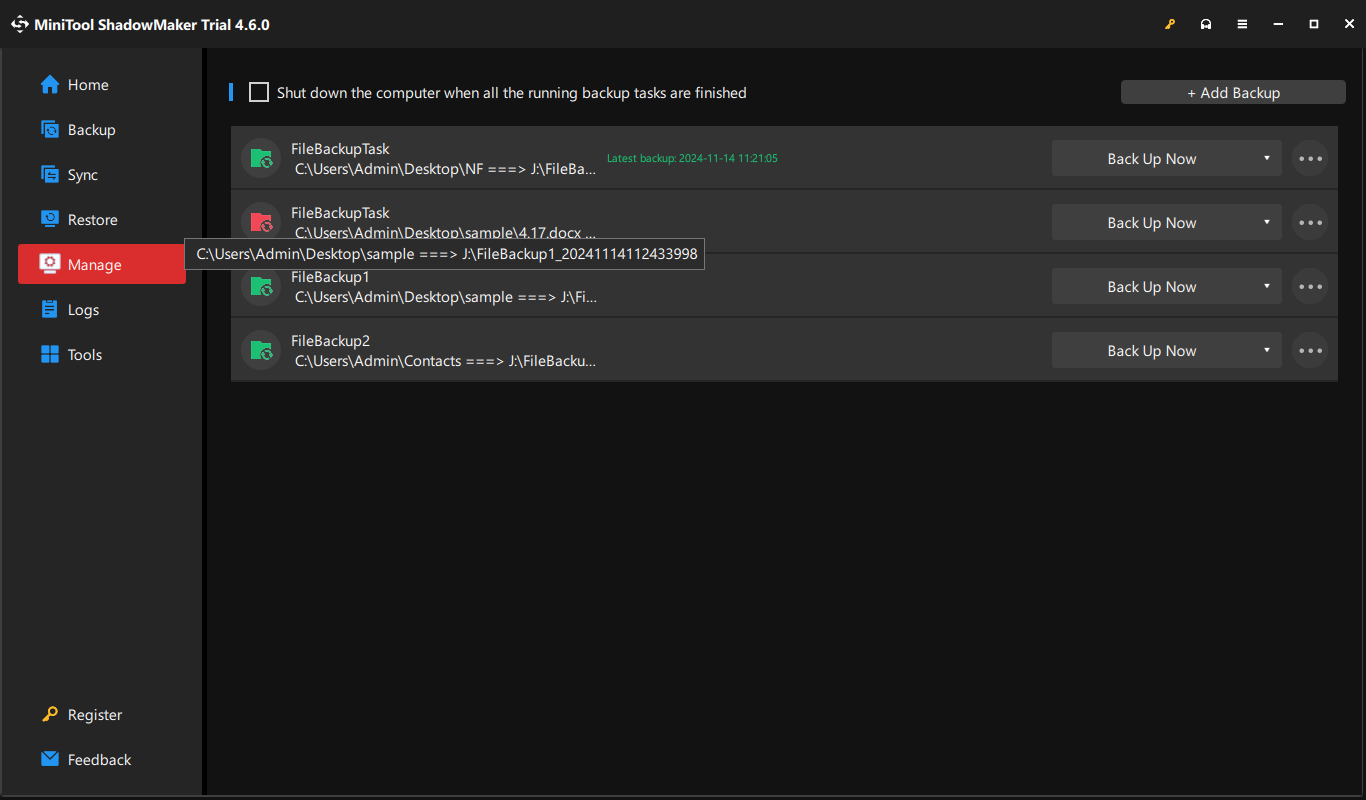This screenshot has height=800, width=1366.
Task: Click the Add Backup button
Action: (1233, 93)
